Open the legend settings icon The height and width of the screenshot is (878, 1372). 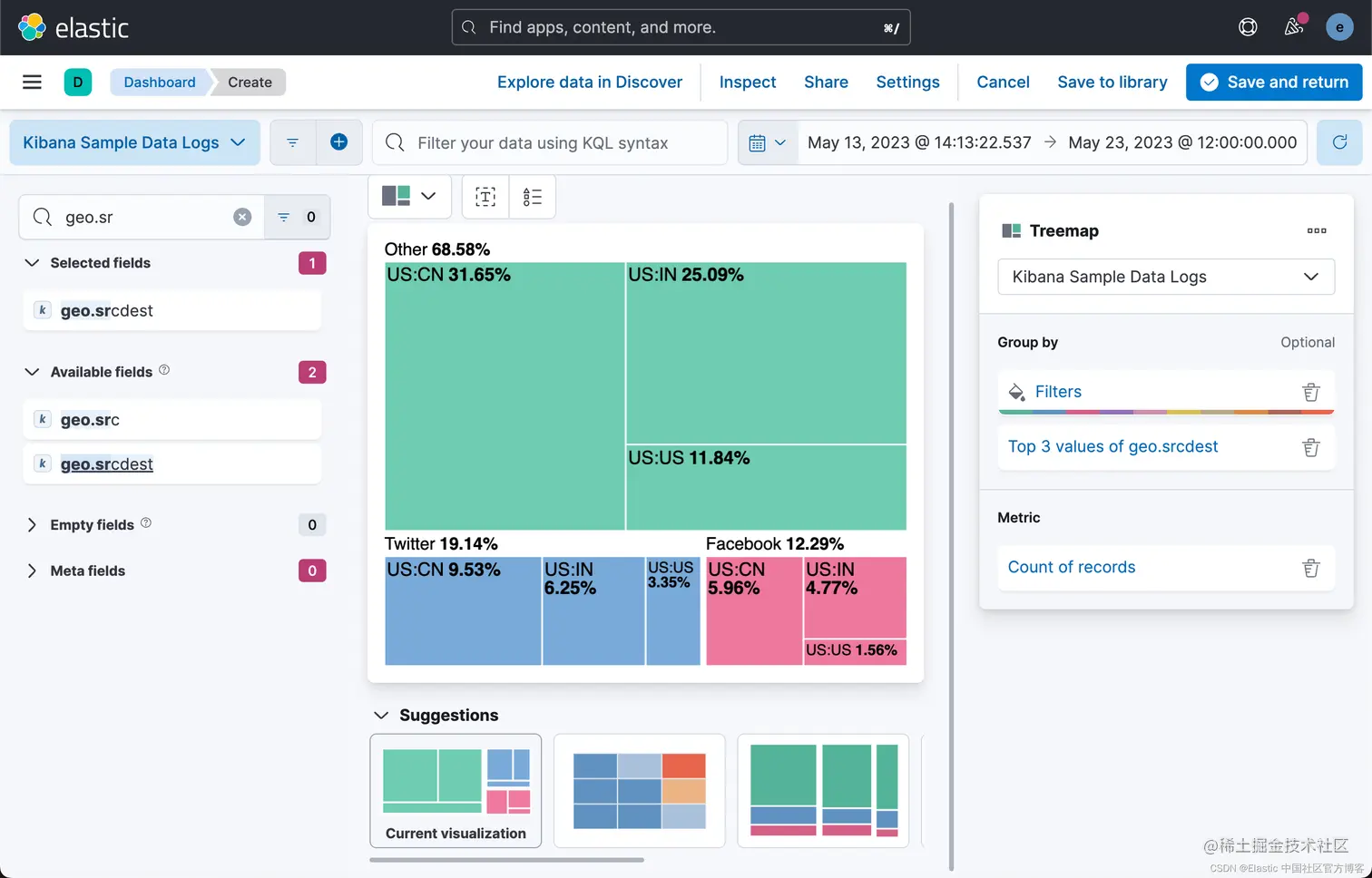[533, 196]
